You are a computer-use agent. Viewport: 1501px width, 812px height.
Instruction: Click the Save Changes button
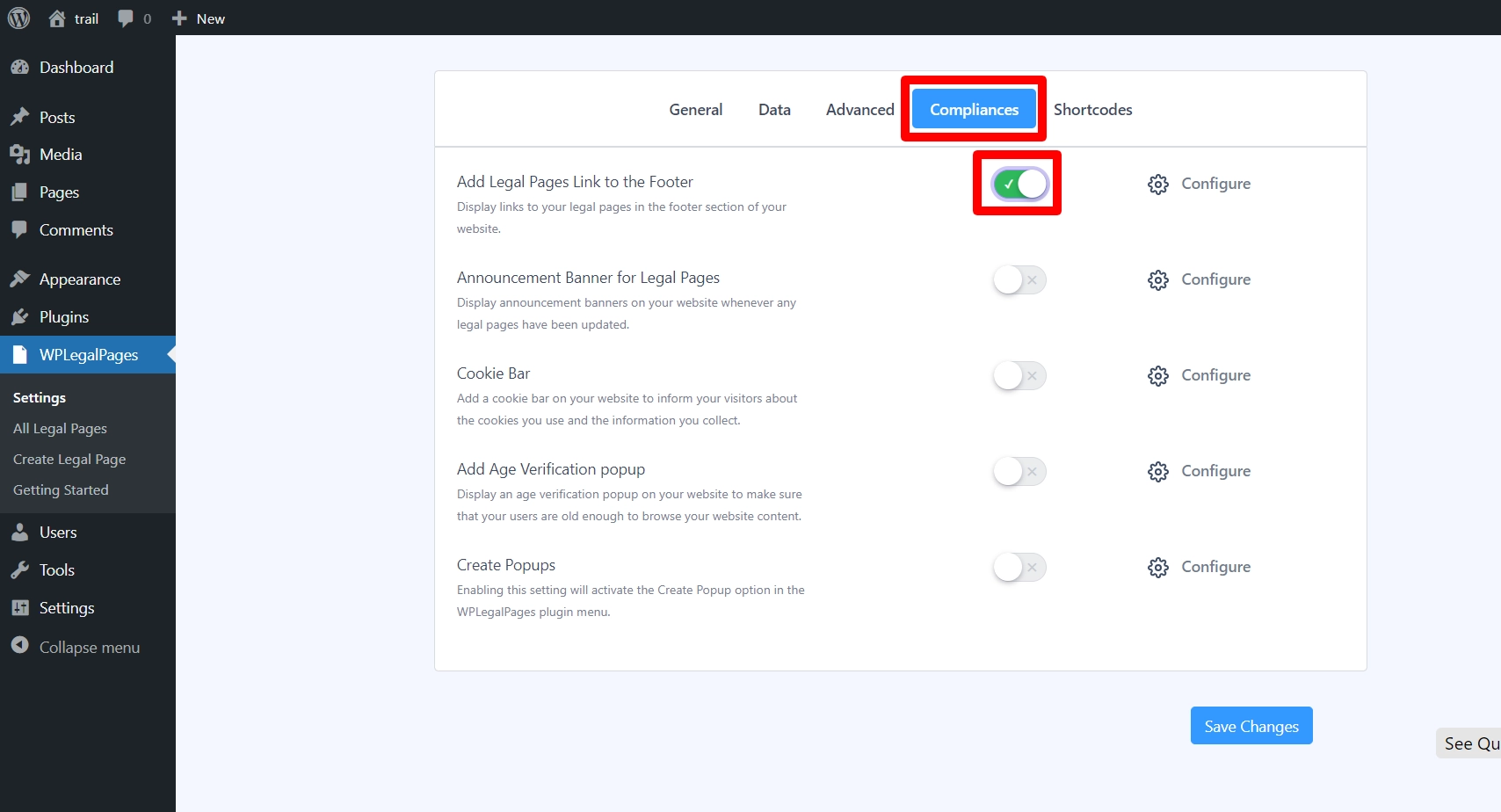pos(1251,725)
